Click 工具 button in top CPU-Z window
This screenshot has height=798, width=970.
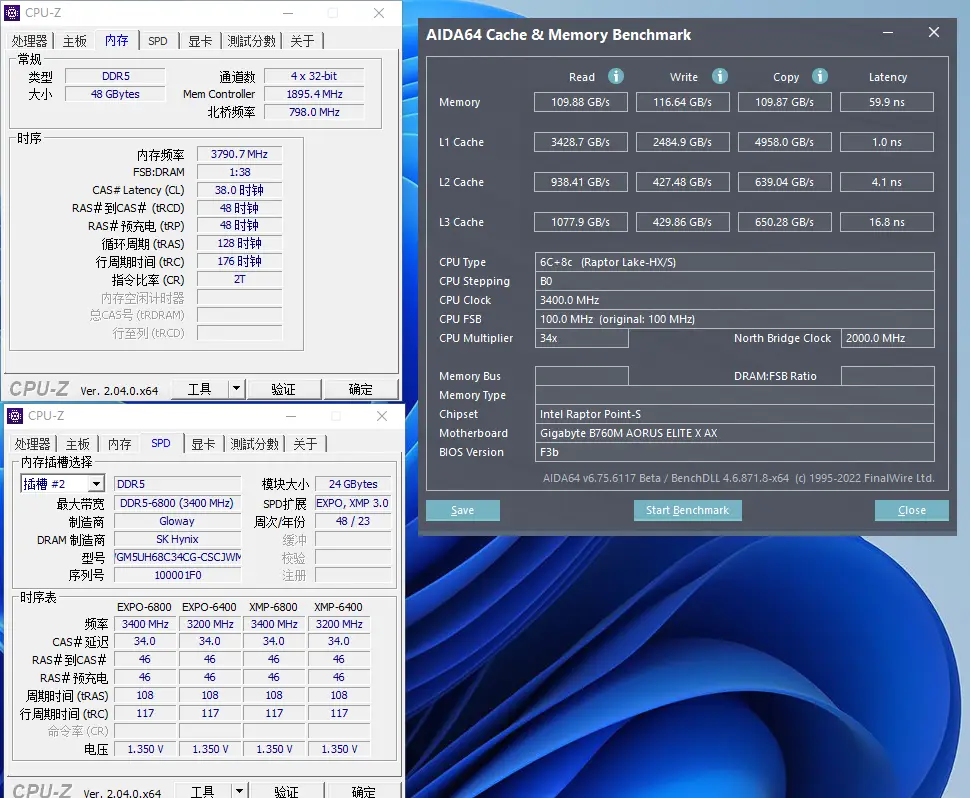click(199, 389)
